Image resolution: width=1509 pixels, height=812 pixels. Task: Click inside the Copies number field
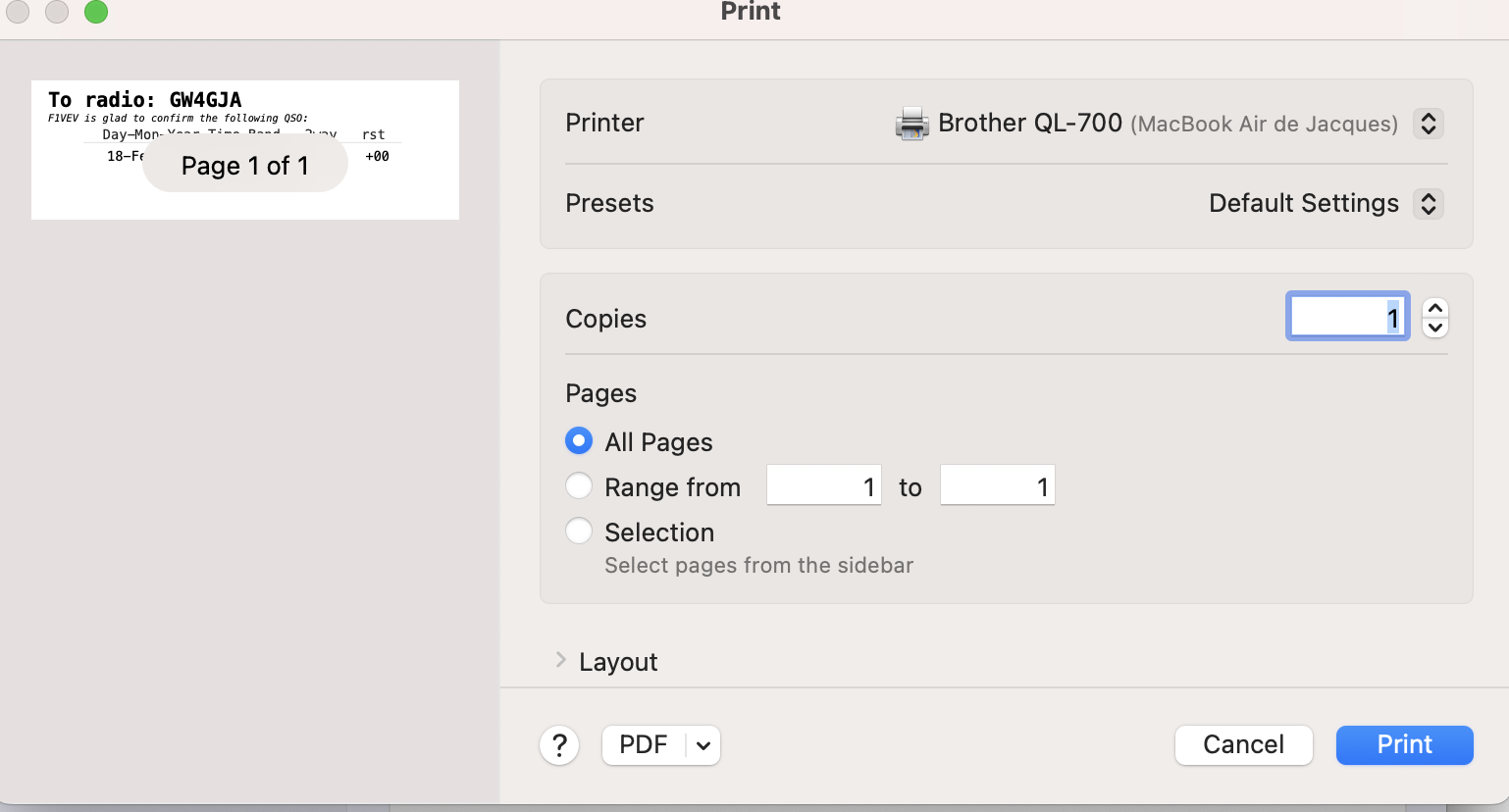pos(1346,317)
